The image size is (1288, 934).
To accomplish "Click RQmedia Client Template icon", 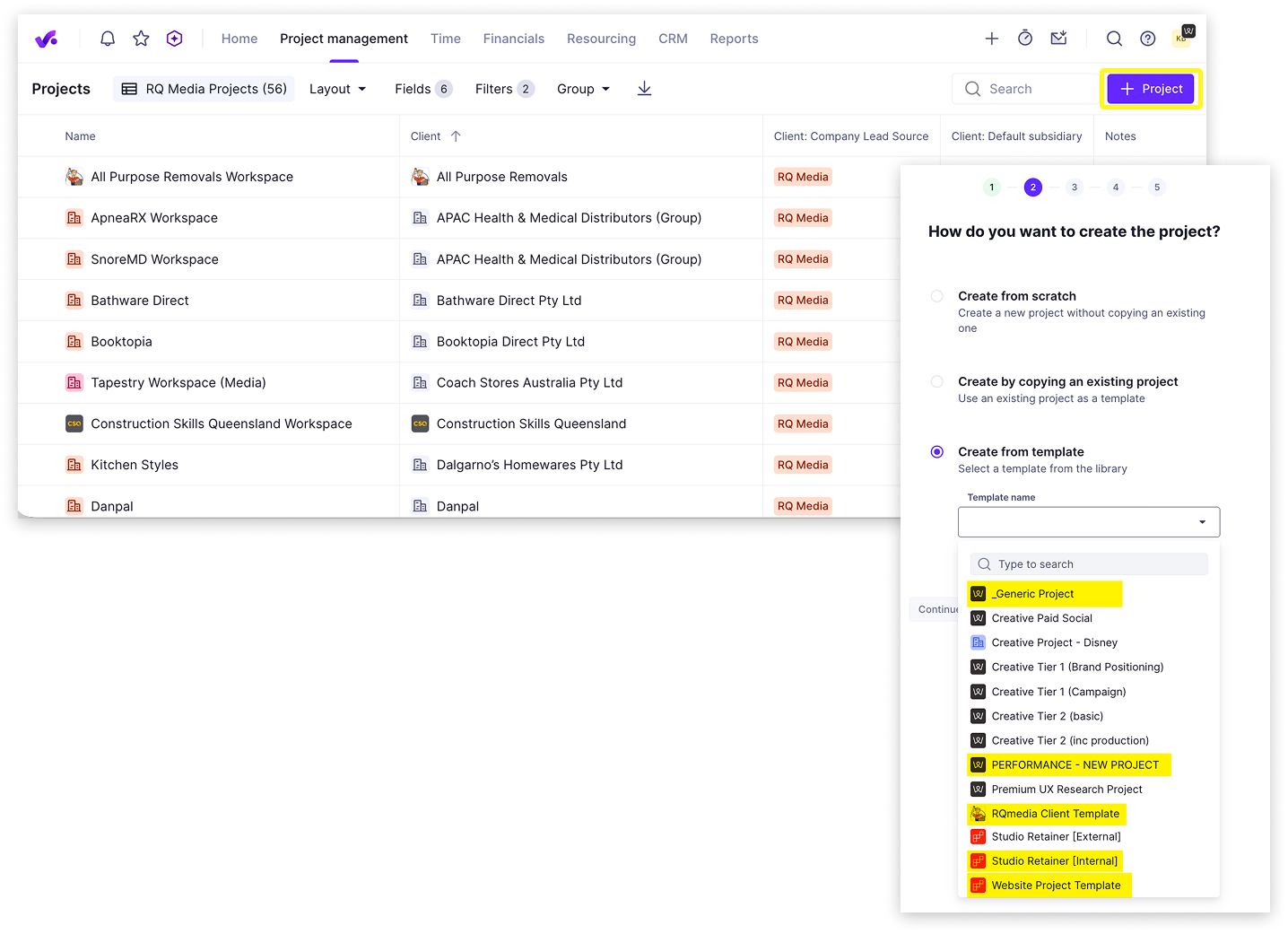I will tap(979, 814).
